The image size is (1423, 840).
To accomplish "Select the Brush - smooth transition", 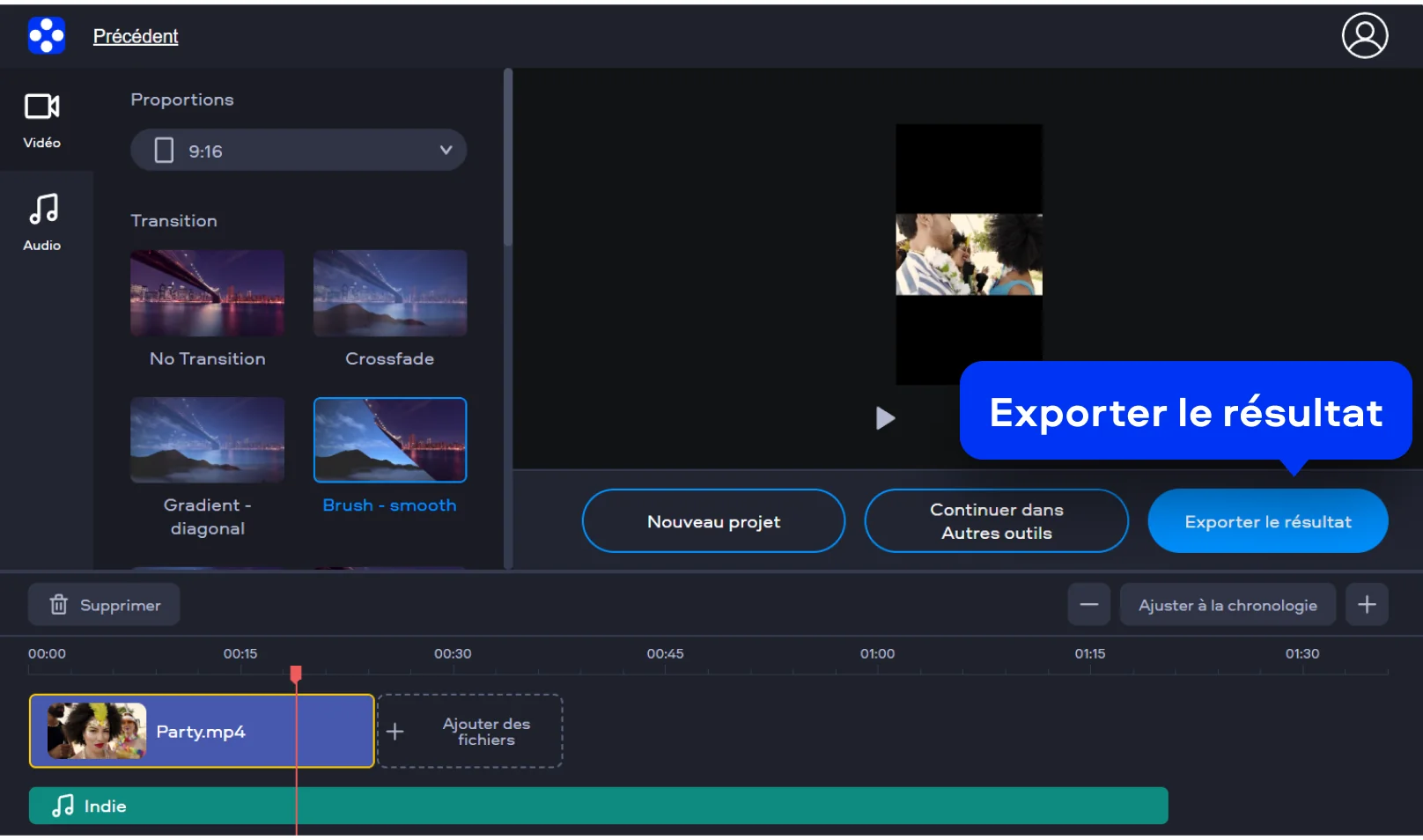I will (389, 440).
